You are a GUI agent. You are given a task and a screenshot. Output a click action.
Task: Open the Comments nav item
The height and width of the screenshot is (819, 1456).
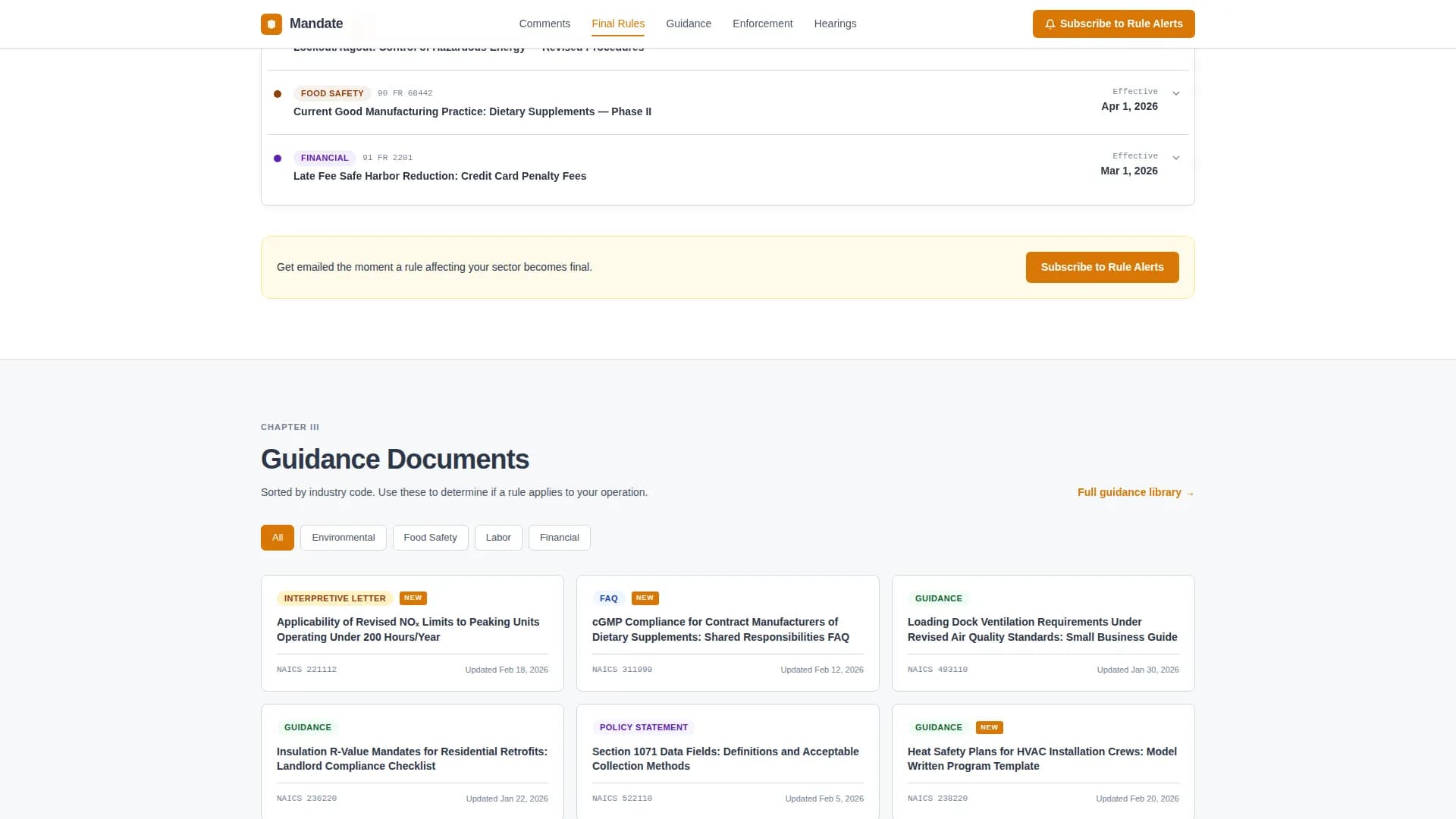(x=544, y=24)
